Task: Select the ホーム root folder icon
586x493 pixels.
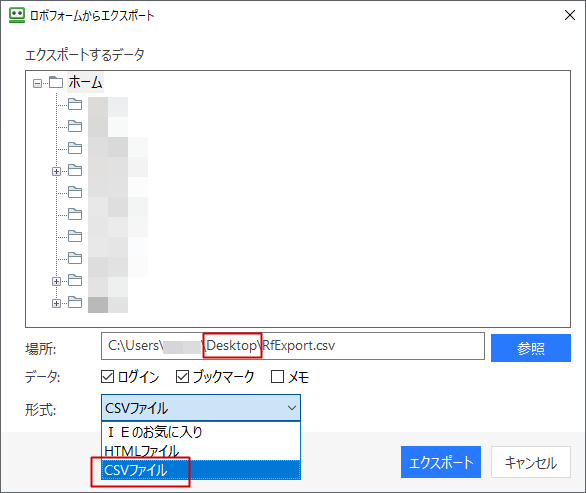Action: tap(56, 82)
